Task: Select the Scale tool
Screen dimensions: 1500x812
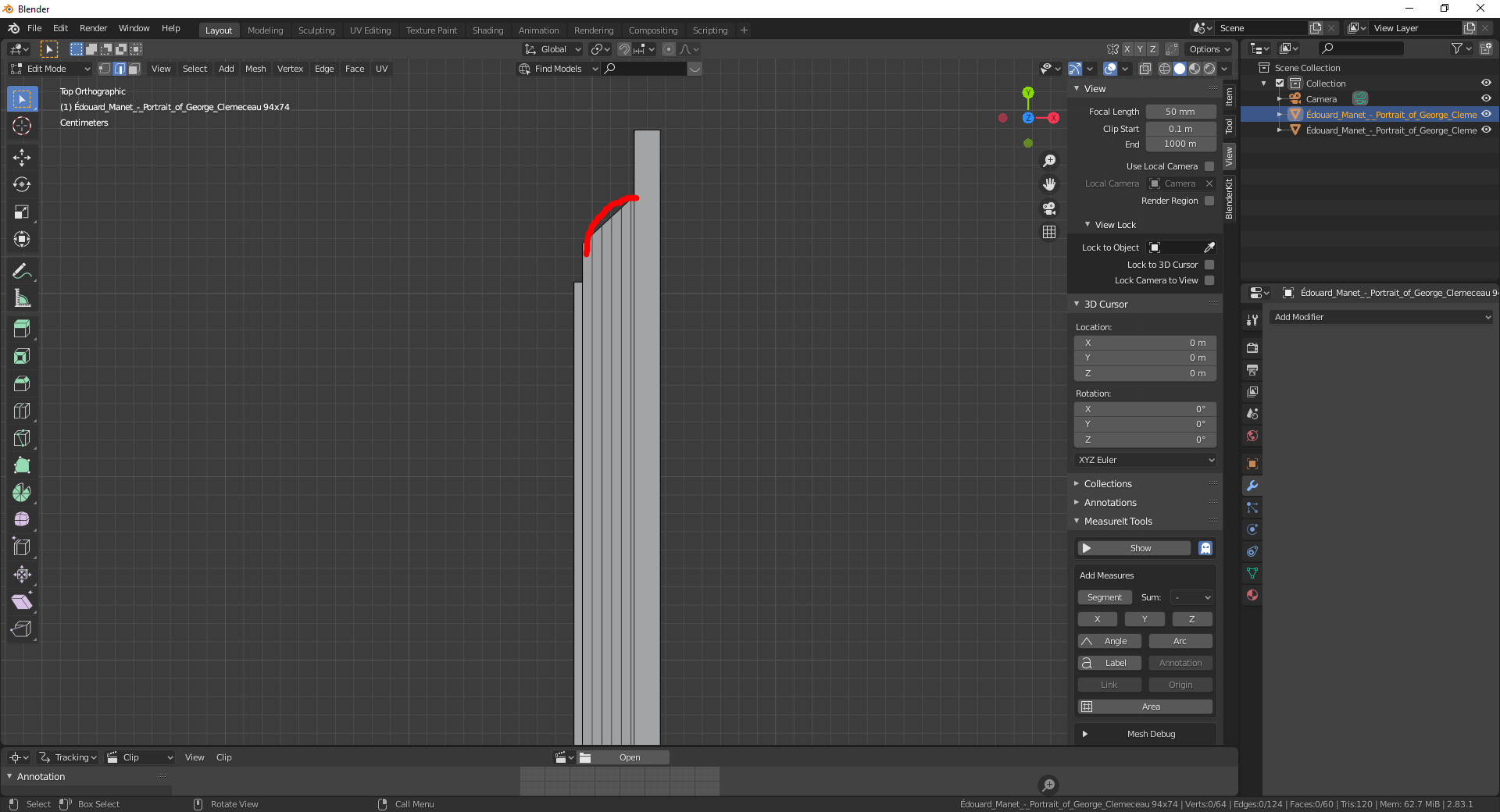Action: pos(22,212)
